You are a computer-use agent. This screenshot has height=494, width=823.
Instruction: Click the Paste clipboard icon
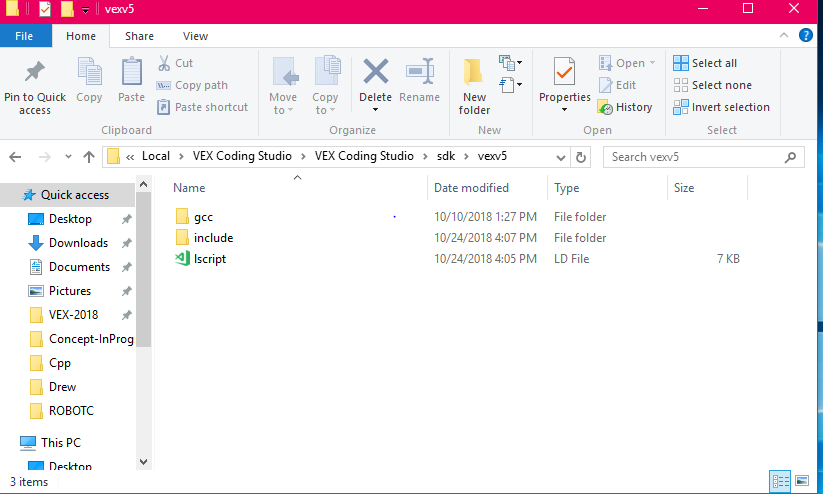pos(131,72)
